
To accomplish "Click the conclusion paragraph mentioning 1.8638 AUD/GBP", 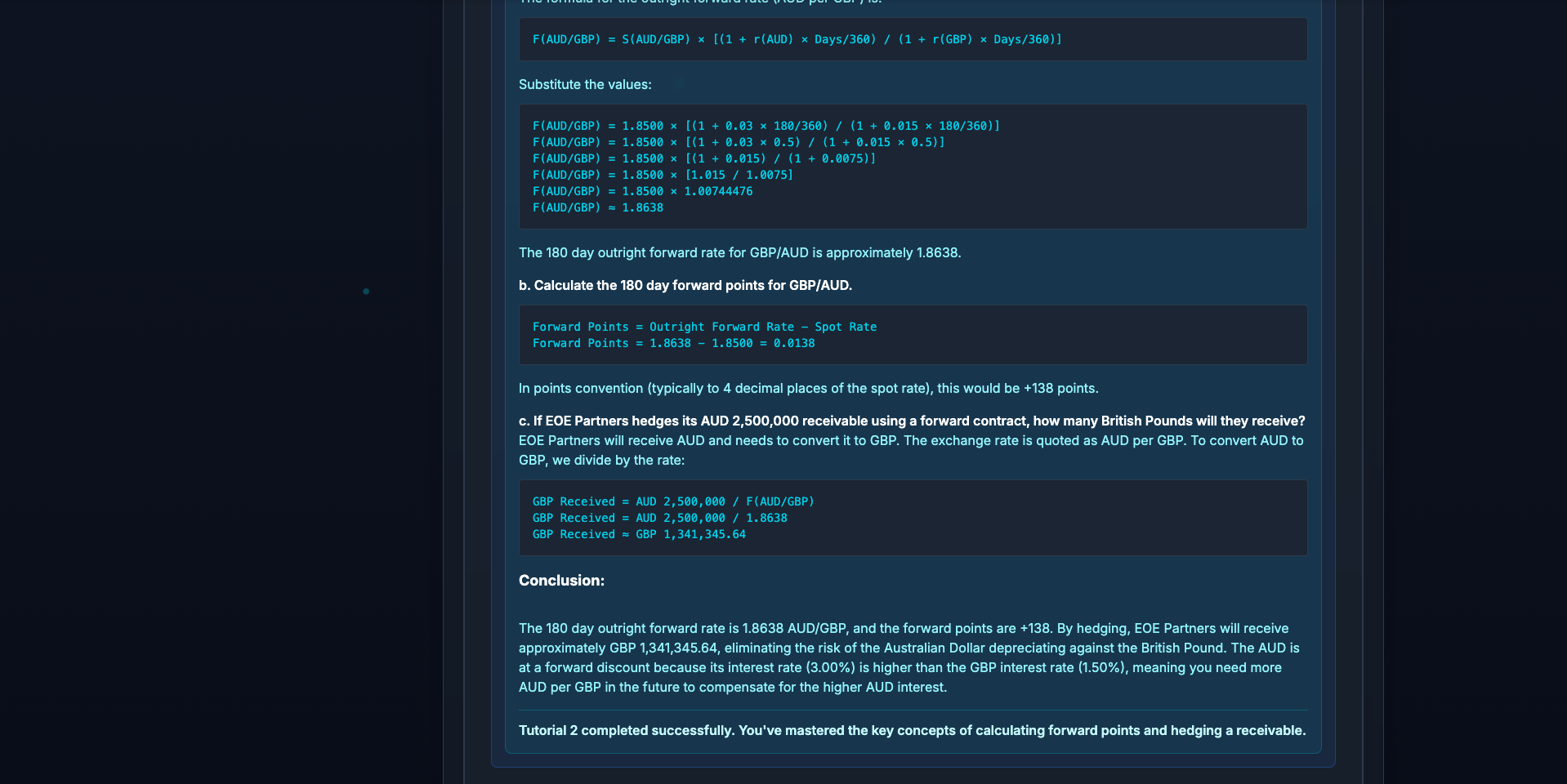I will 909,657.
